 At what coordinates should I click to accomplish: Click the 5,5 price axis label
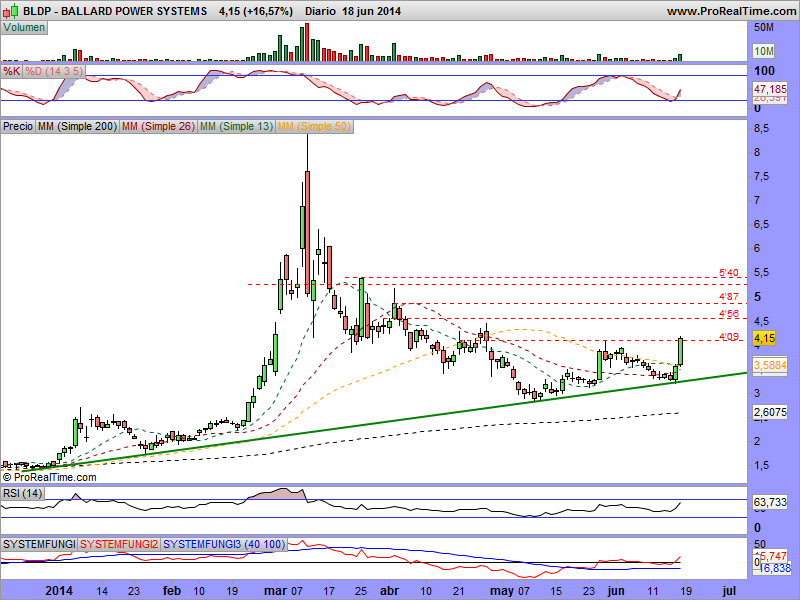click(761, 272)
